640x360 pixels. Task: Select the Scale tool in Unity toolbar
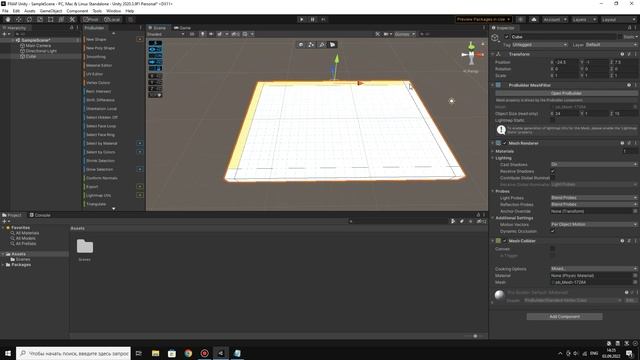click(40, 19)
